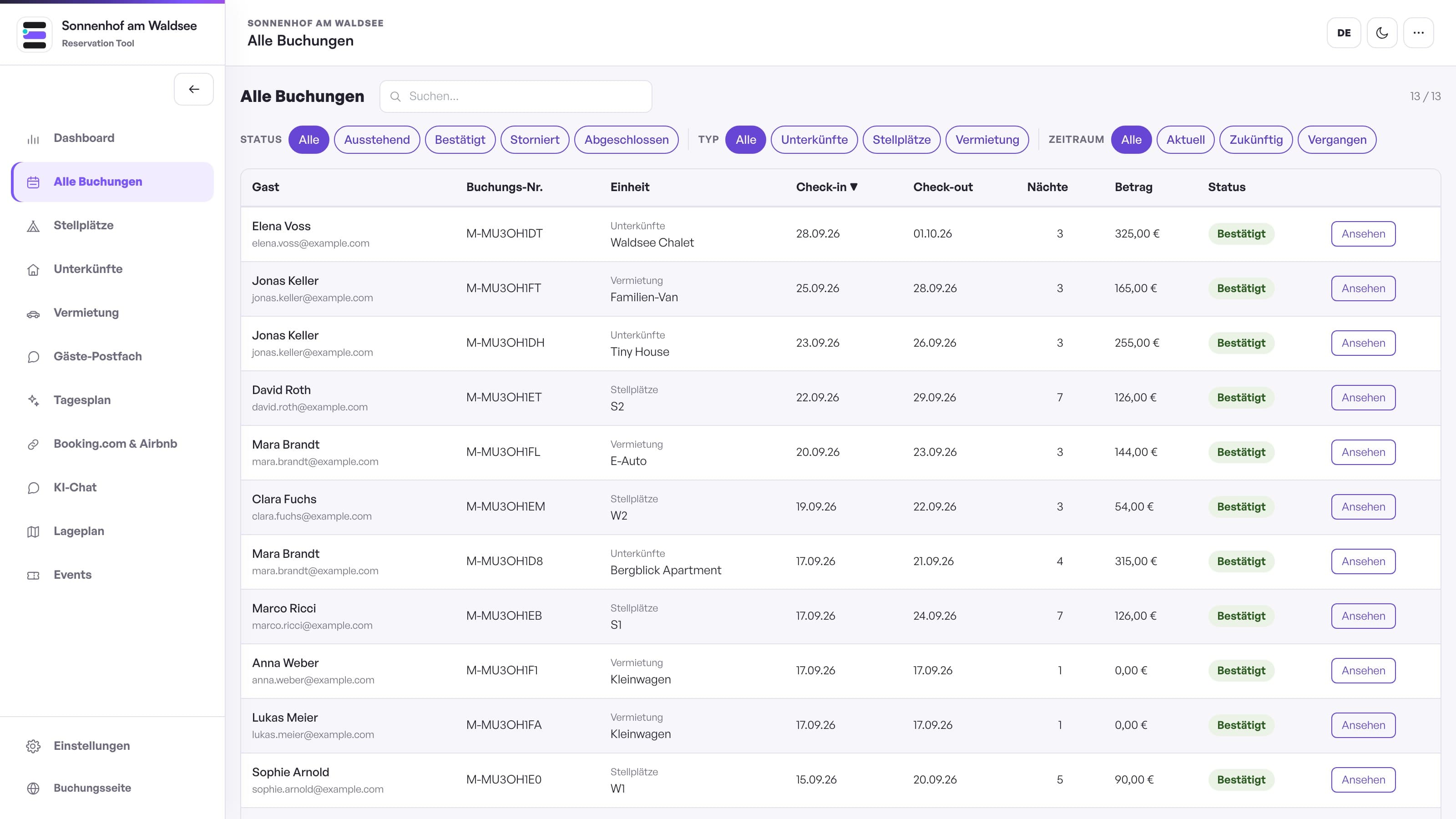The image size is (1456, 819).
Task: Select the Vergangen time period filter
Action: point(1337,140)
